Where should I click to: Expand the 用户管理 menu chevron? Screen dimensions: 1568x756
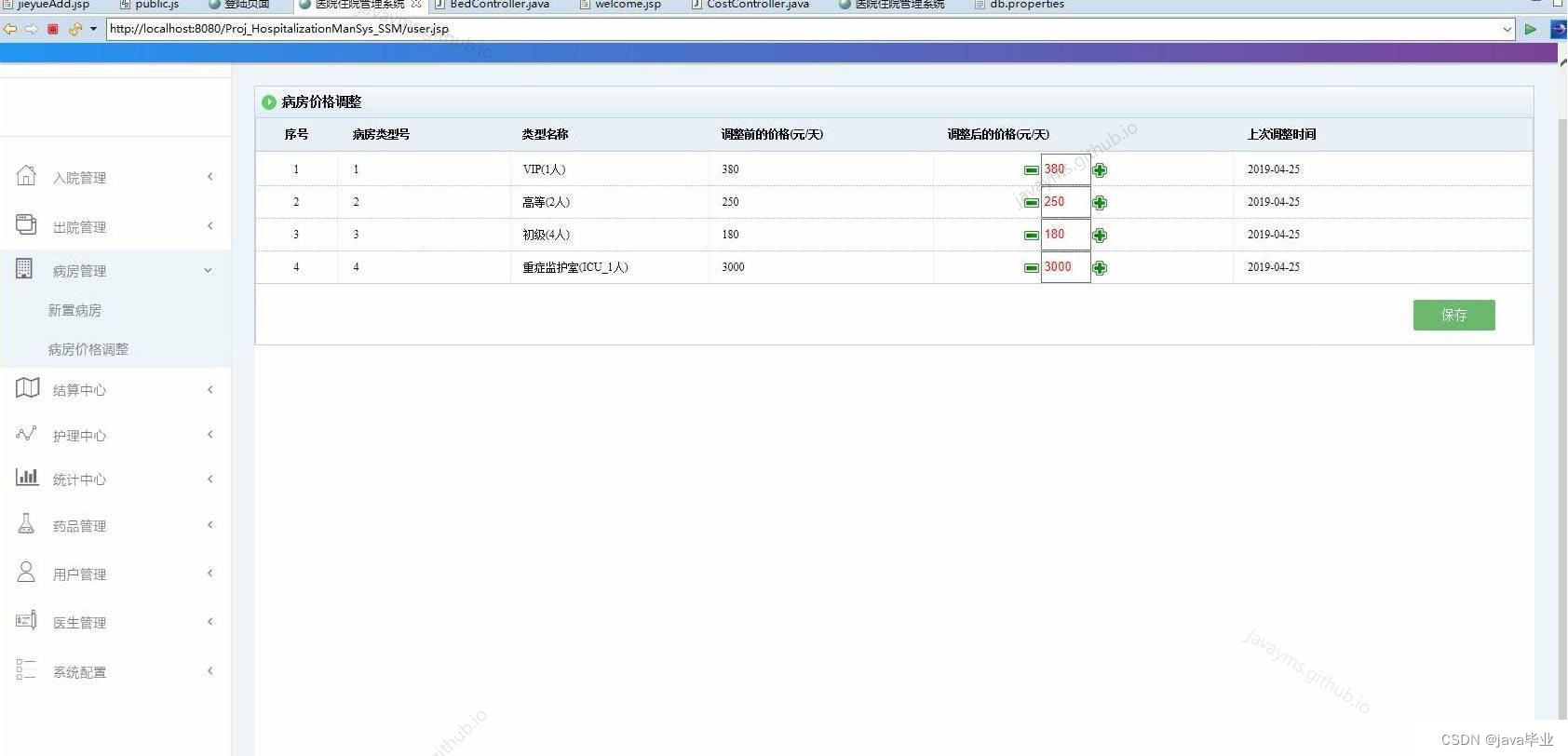tap(210, 573)
